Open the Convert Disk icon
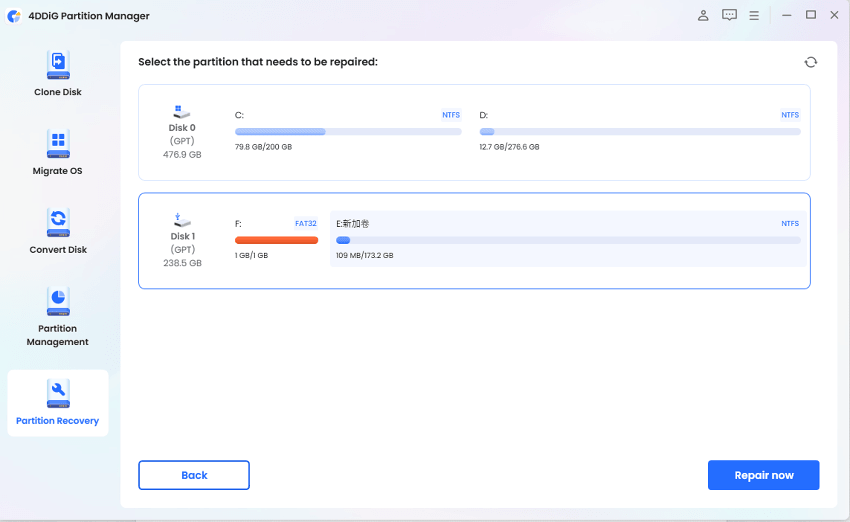Image resolution: width=850 pixels, height=522 pixels. pos(58,222)
